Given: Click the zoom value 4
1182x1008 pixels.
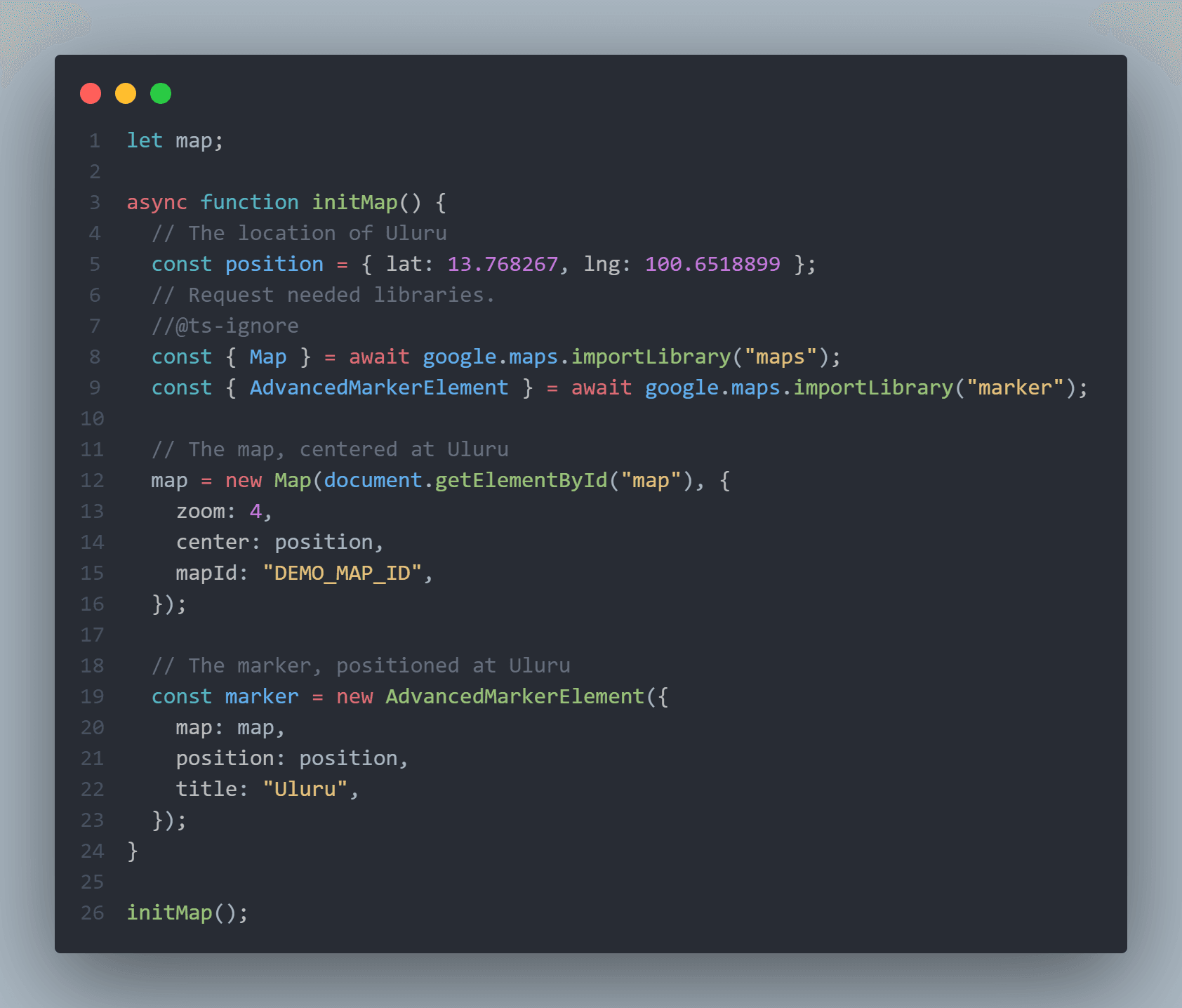Looking at the screenshot, I should (255, 512).
